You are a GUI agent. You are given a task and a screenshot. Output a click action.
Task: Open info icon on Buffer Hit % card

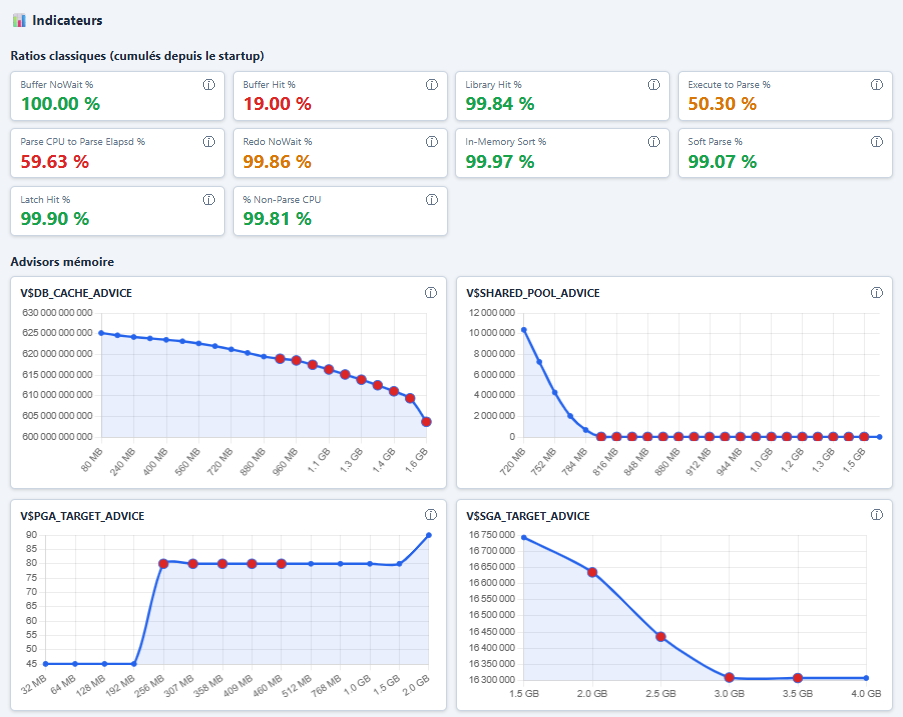[431, 85]
